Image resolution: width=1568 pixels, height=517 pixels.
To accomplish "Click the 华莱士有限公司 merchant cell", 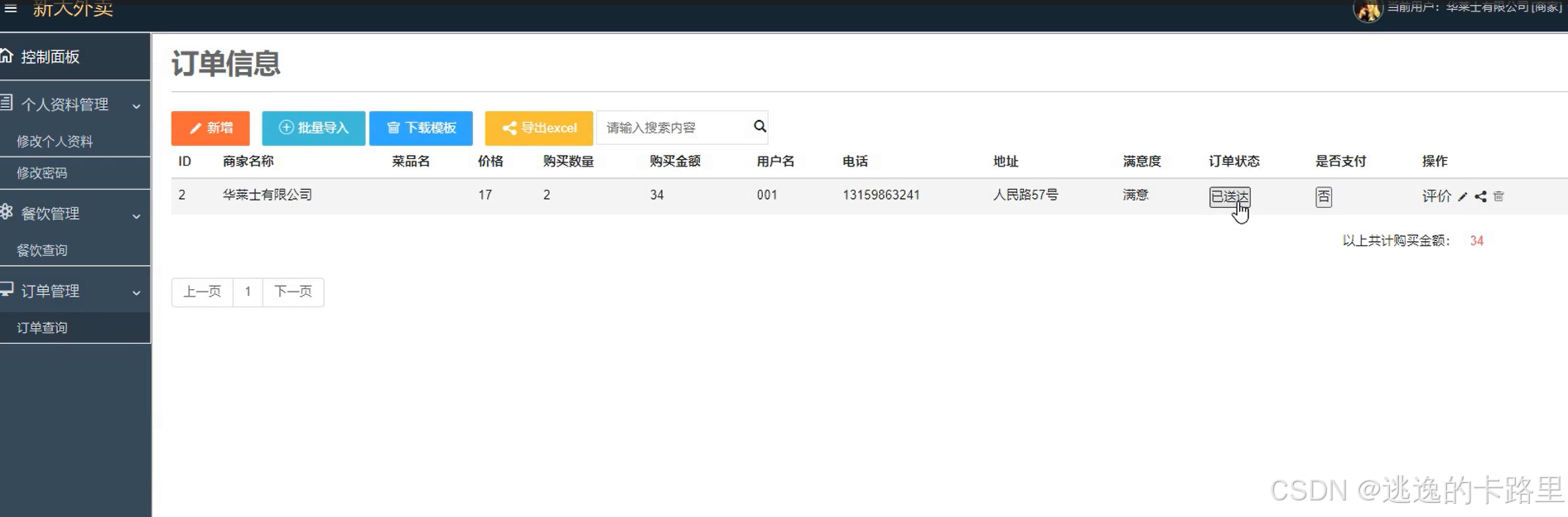I will point(268,195).
